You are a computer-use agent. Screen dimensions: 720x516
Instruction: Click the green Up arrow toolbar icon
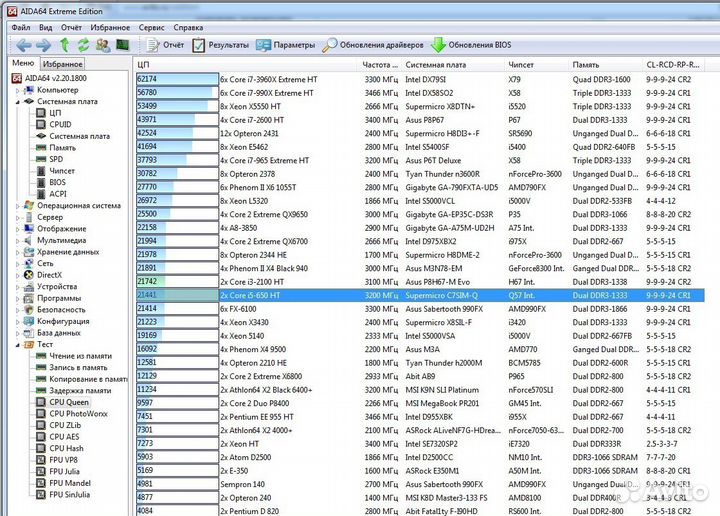coord(64,45)
